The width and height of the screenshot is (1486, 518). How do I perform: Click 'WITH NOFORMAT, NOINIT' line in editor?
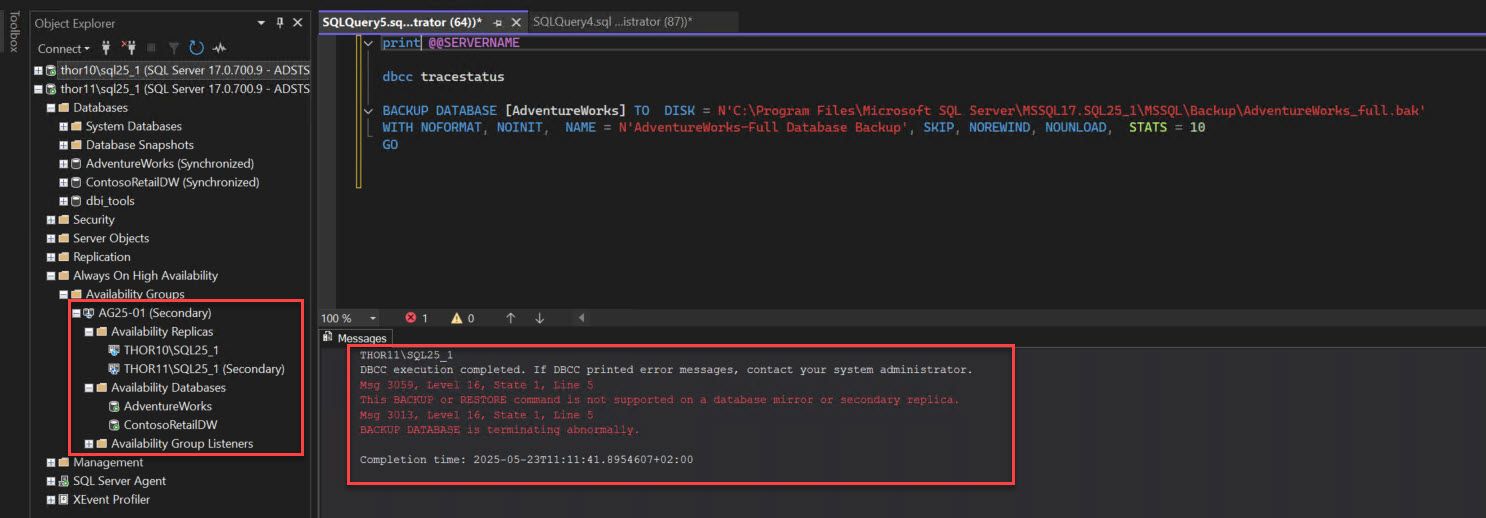(793, 128)
